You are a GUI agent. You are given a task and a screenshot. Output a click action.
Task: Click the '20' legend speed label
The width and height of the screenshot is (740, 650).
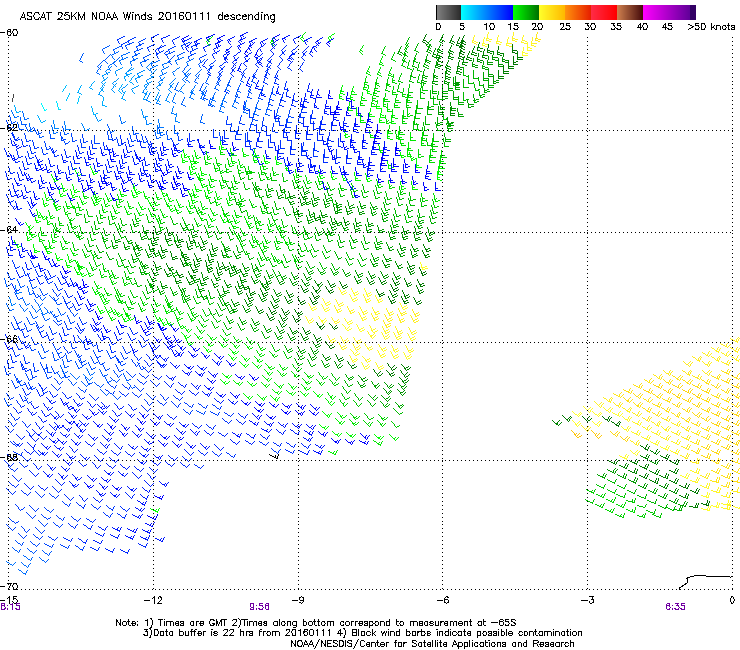pos(537,27)
